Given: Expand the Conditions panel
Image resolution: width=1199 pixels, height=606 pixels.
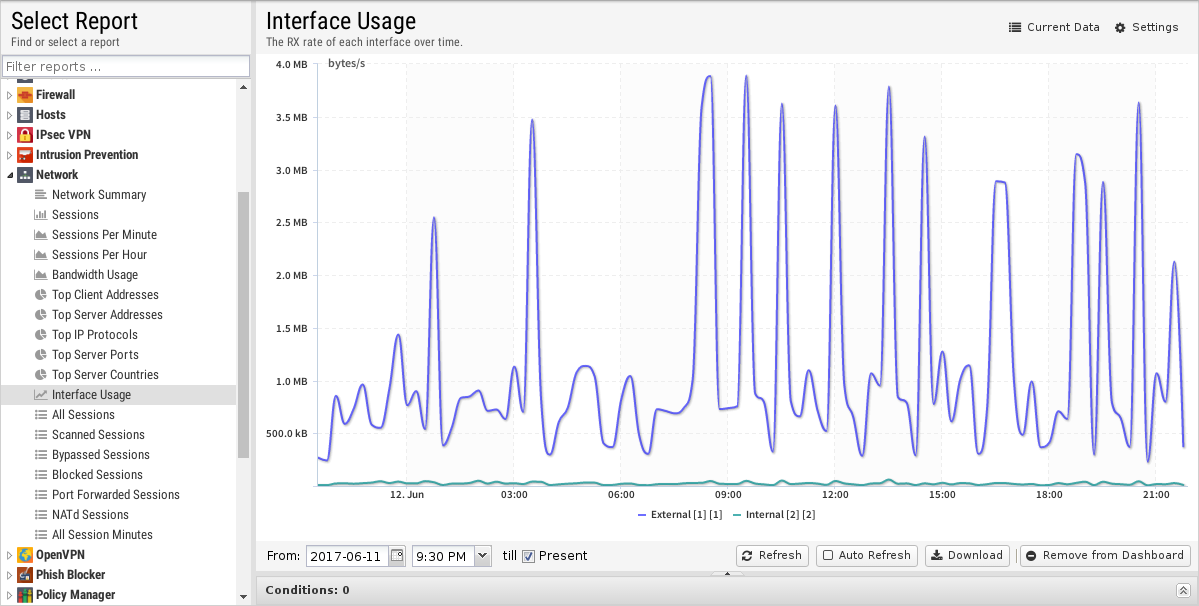Looking at the screenshot, I should [x=1183, y=590].
